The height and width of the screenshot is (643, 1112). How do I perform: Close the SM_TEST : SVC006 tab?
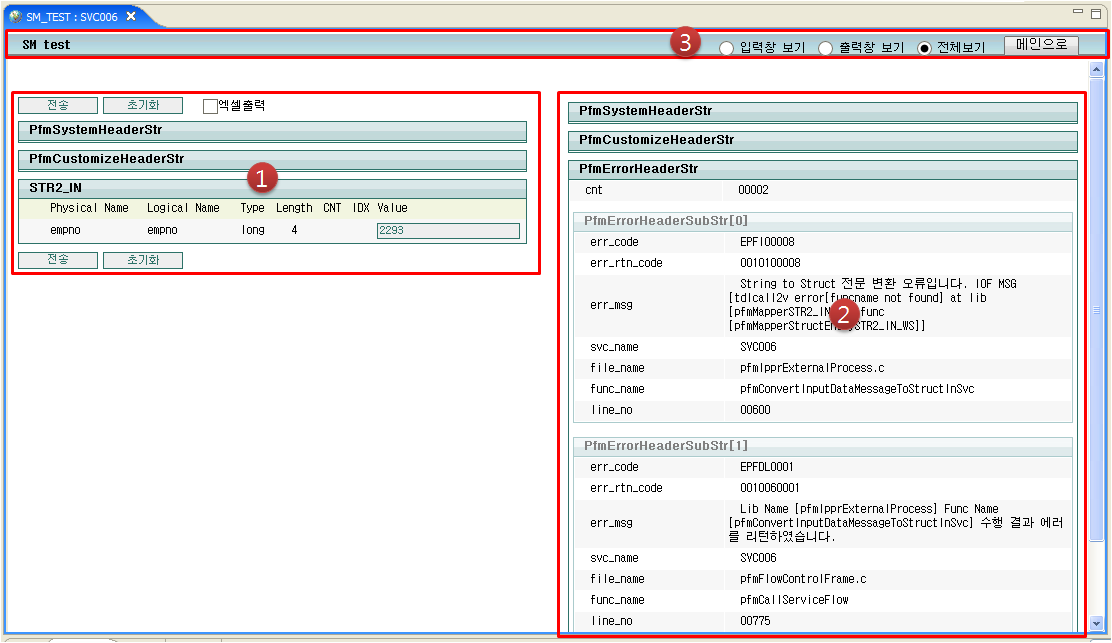[131, 16]
